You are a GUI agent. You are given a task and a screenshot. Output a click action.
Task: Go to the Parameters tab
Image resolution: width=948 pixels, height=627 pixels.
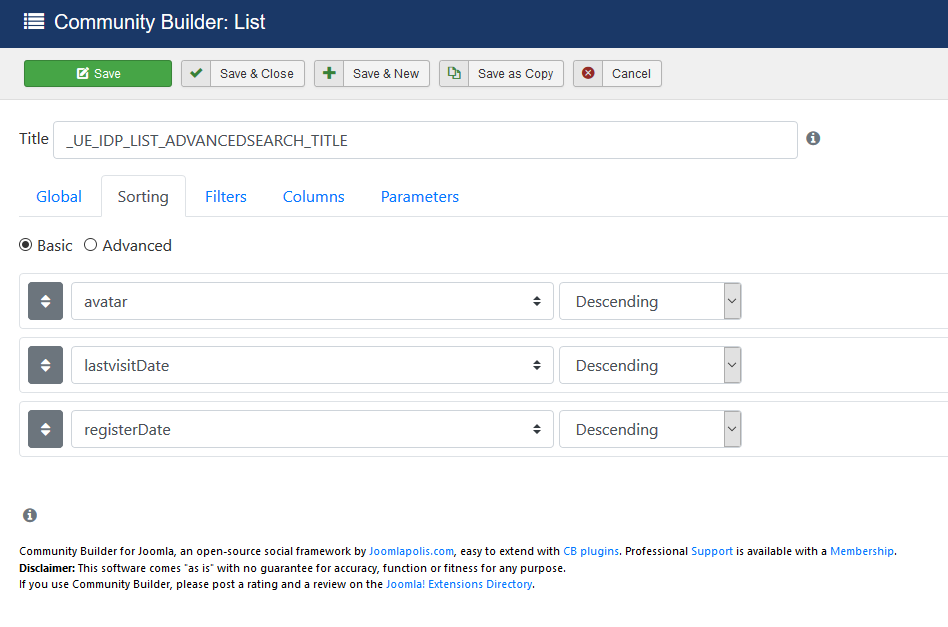[420, 197]
